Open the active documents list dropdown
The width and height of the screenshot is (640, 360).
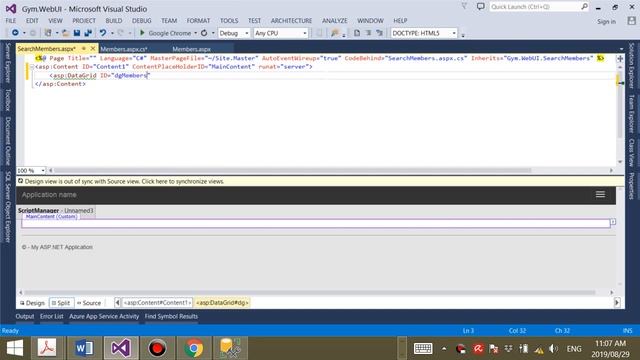tap(621, 49)
